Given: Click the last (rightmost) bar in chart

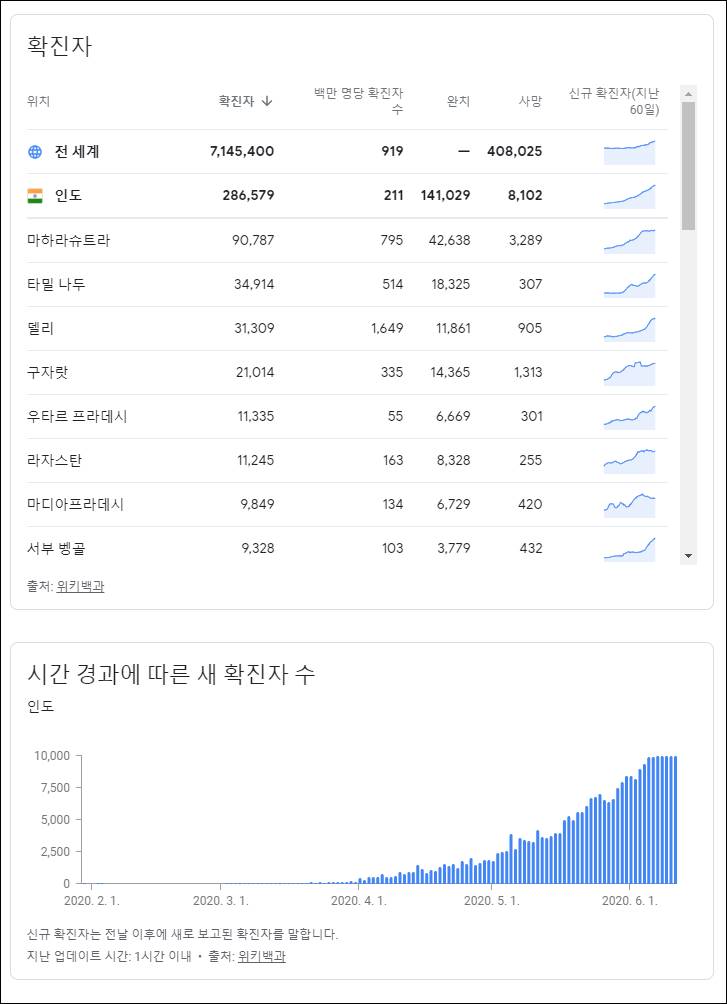Looking at the screenshot, I should (x=675, y=820).
